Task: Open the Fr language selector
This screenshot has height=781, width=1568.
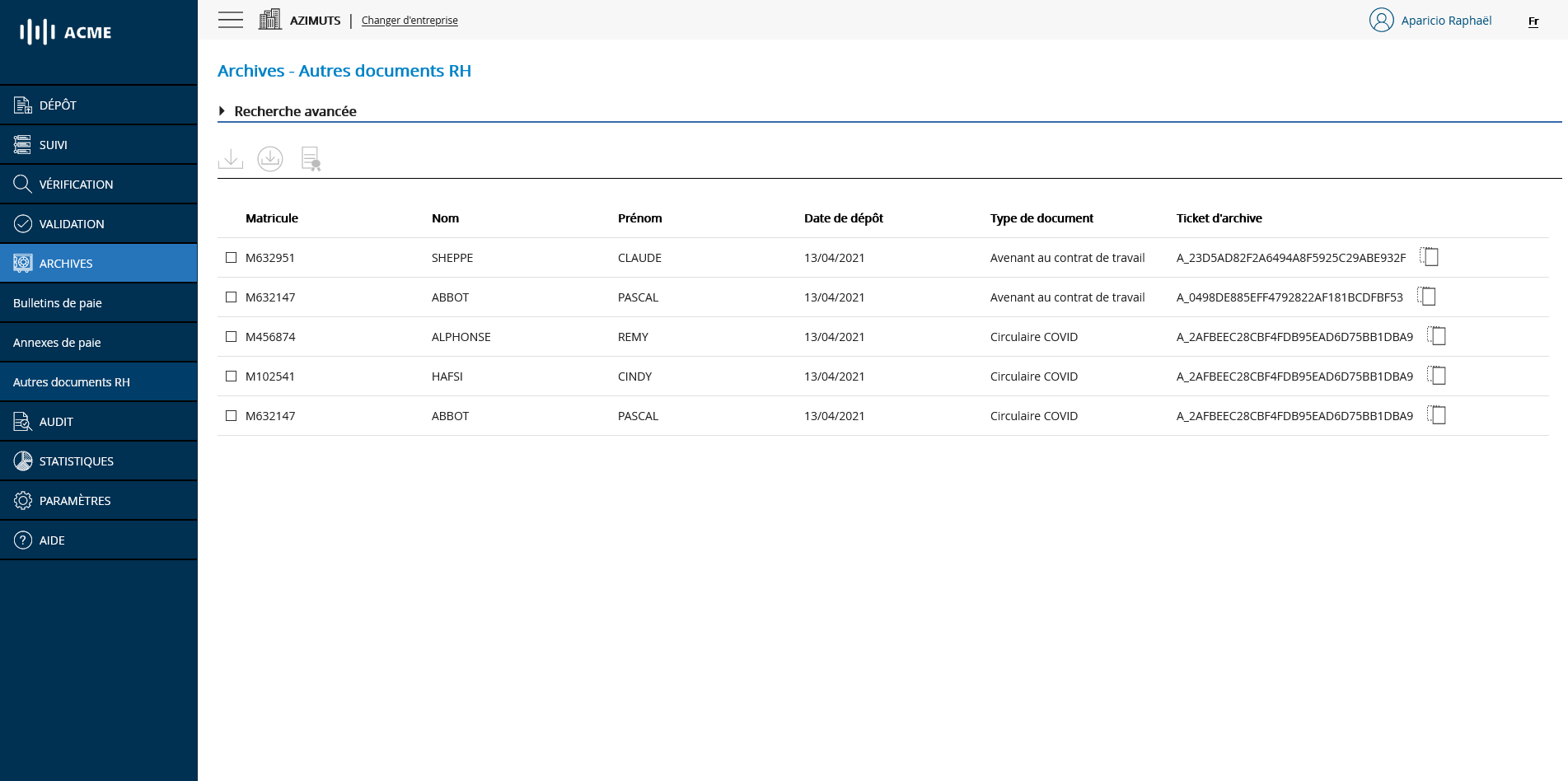Action: 1533,21
